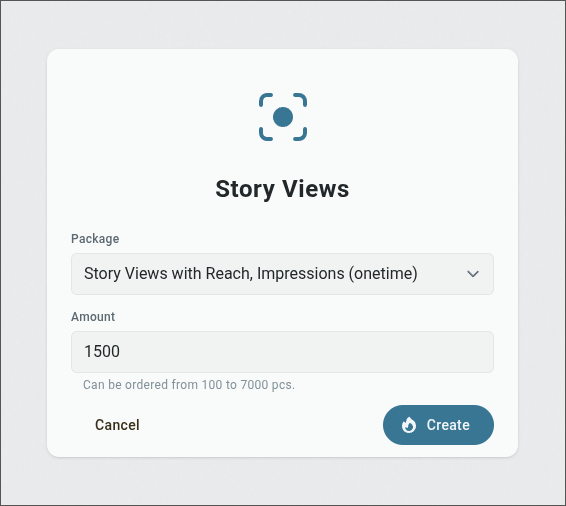Click the Story Views focus-frame icon
Screen dimensions: 566x506
(283, 117)
